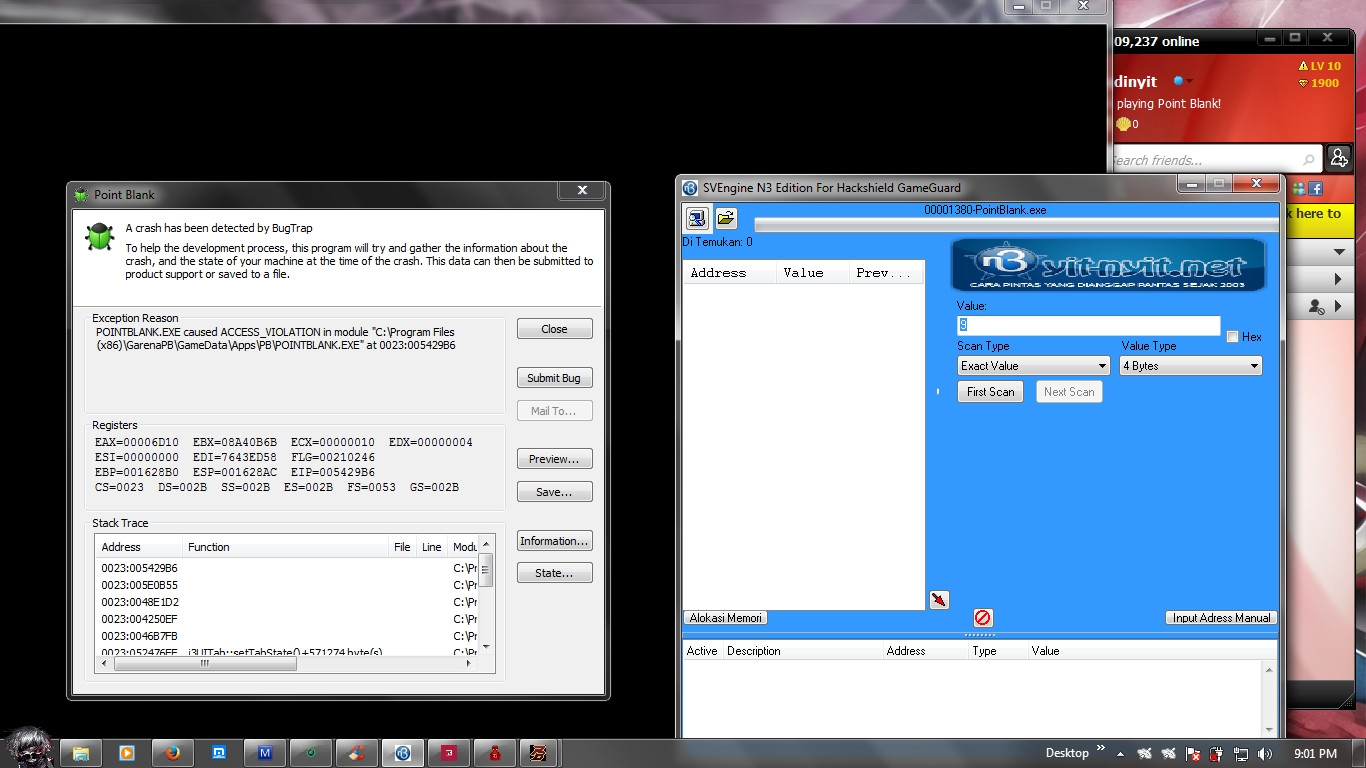Click the horizontal scrollbar of stack trace
This screenshot has width=1366, height=768.
coord(287,663)
